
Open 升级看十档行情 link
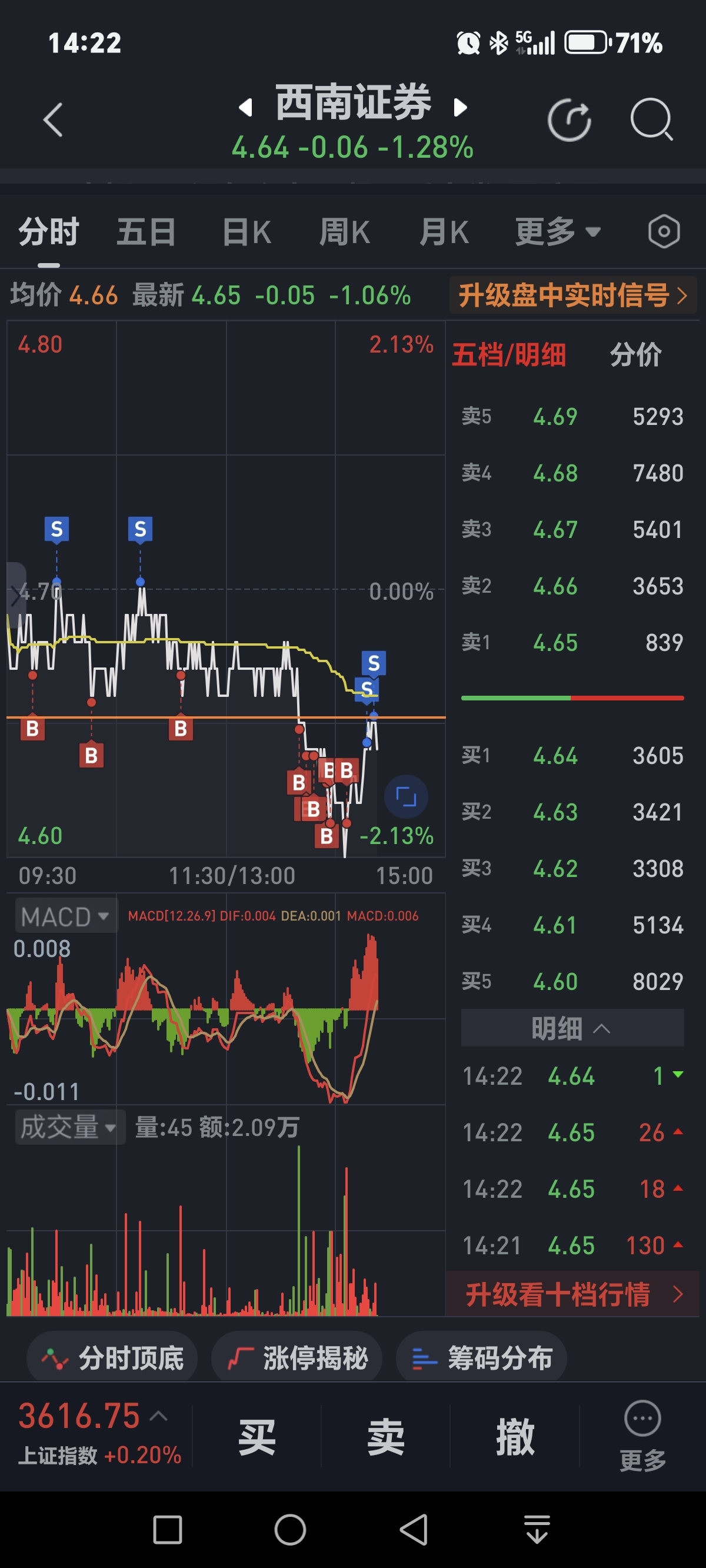point(572,1294)
